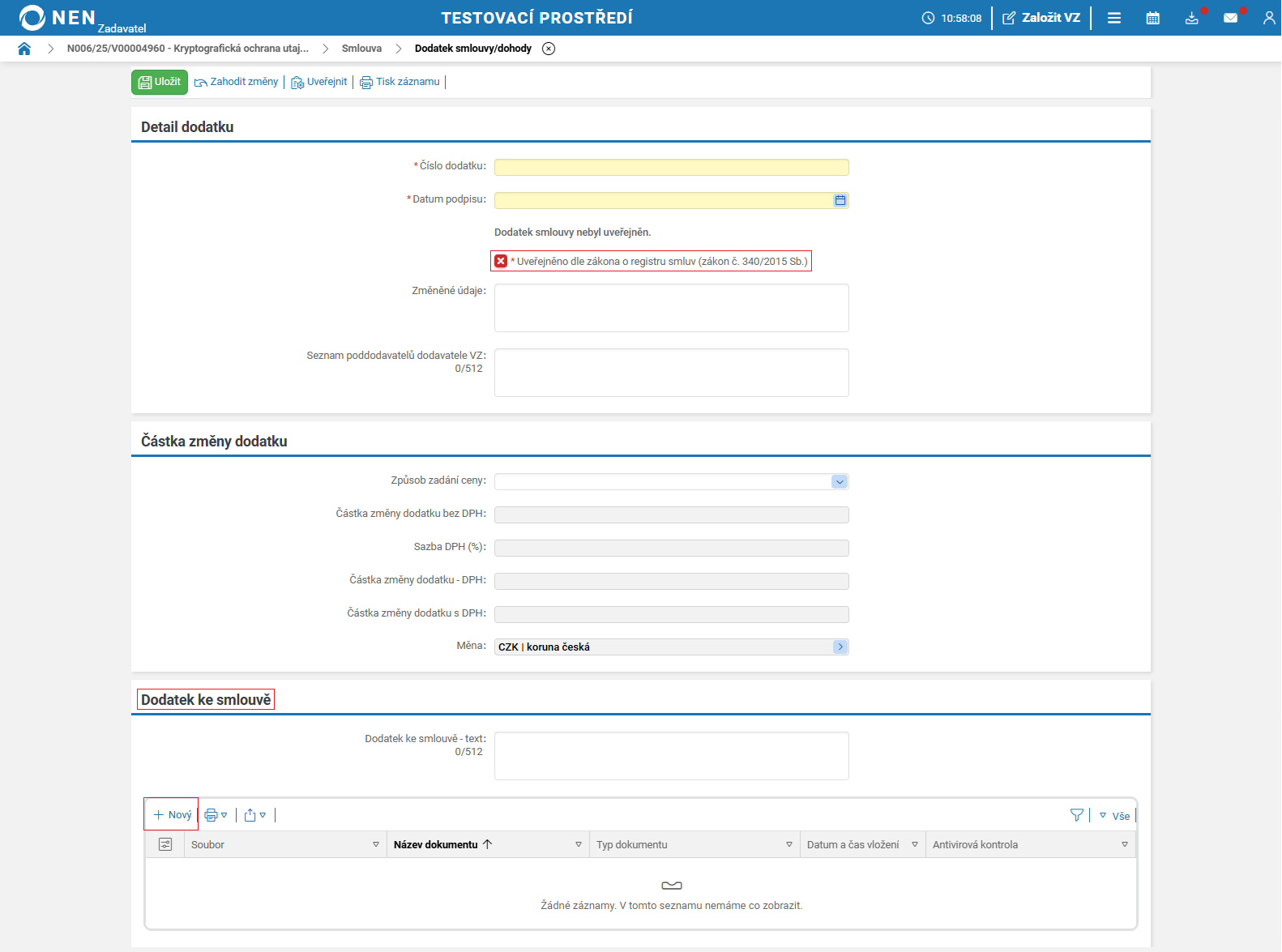Open the messages envelope icon
The width and height of the screenshot is (1282, 952).
[x=1231, y=18]
